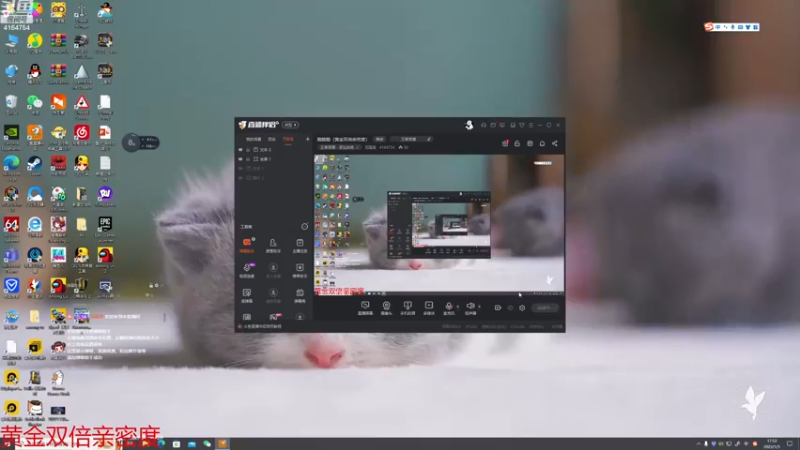Select the 全屏 1 layer row
The image size is (800, 450).
[x=273, y=159]
